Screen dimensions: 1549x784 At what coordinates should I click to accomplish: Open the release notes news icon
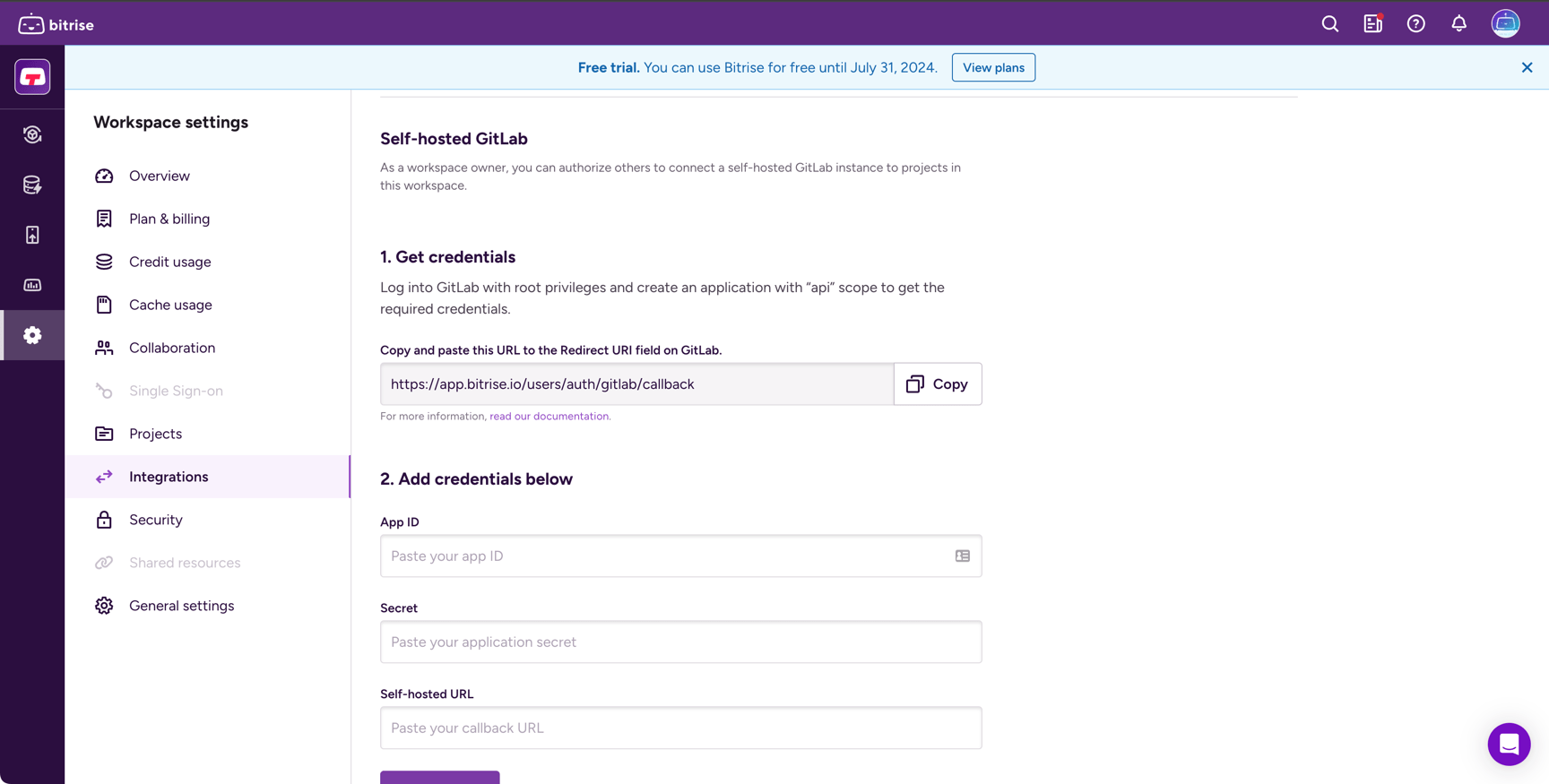(1373, 24)
